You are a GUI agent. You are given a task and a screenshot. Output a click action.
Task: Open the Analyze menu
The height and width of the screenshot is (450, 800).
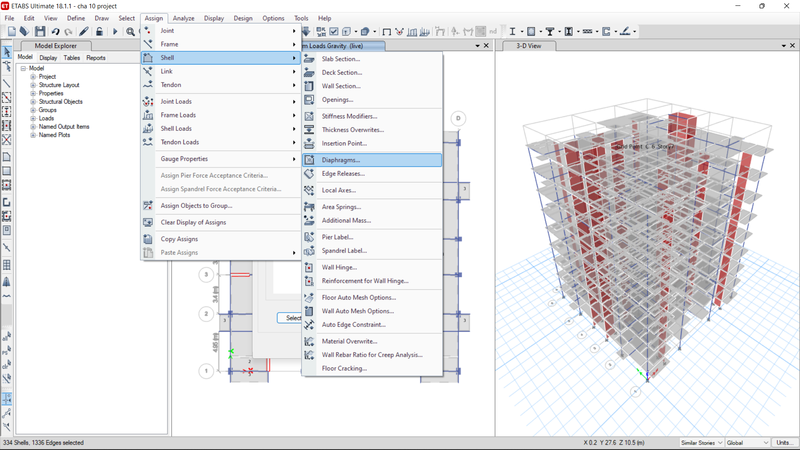(183, 18)
